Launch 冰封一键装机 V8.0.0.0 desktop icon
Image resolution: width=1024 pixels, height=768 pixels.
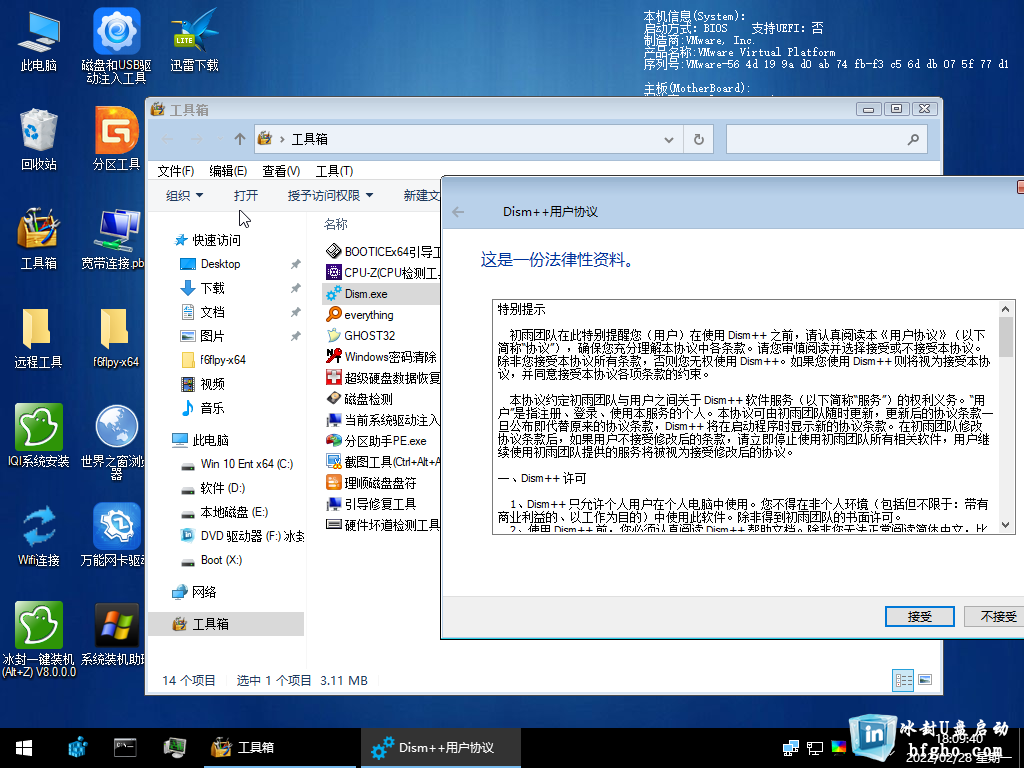pos(39,640)
